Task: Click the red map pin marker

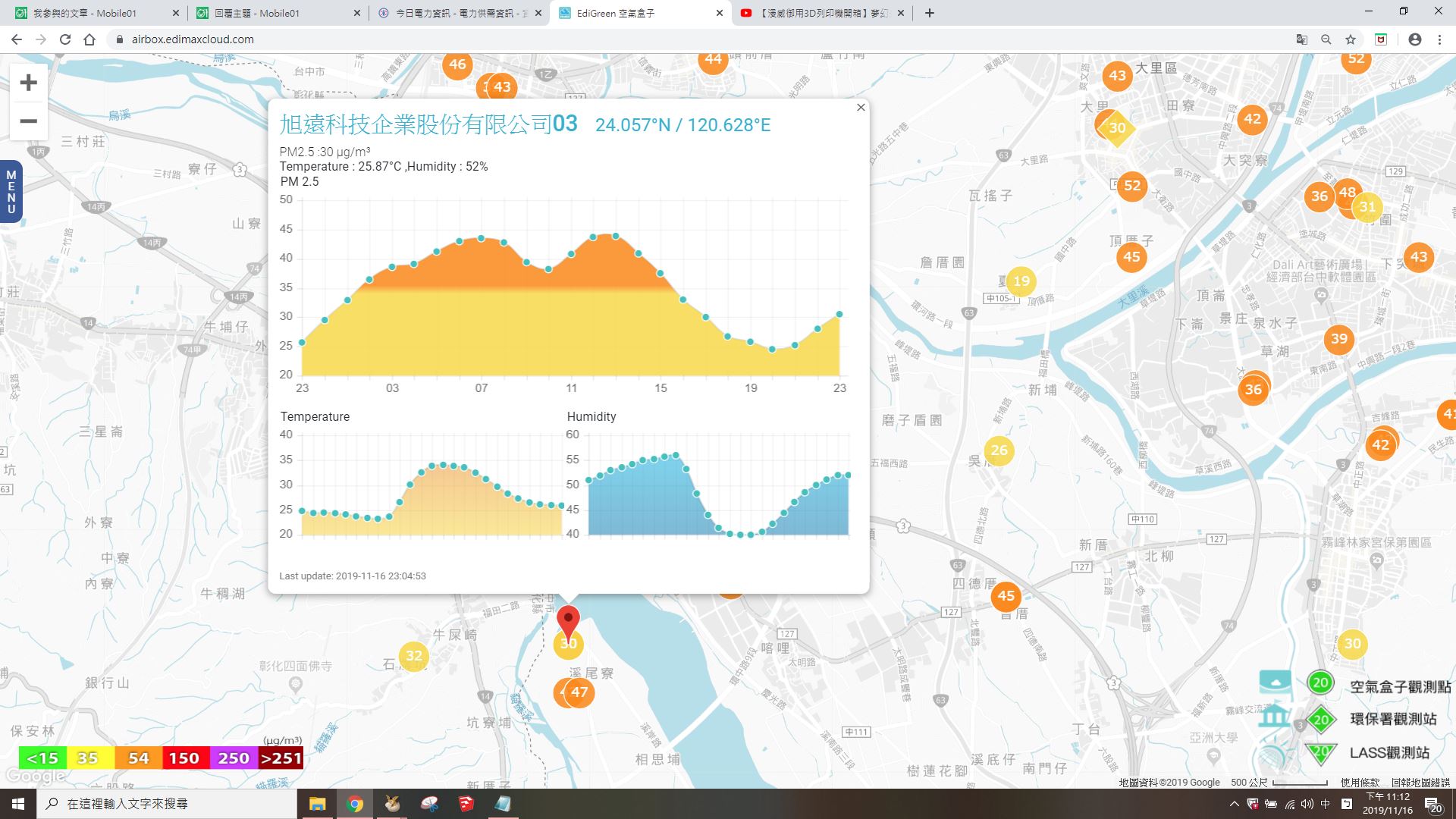Action: point(568,623)
